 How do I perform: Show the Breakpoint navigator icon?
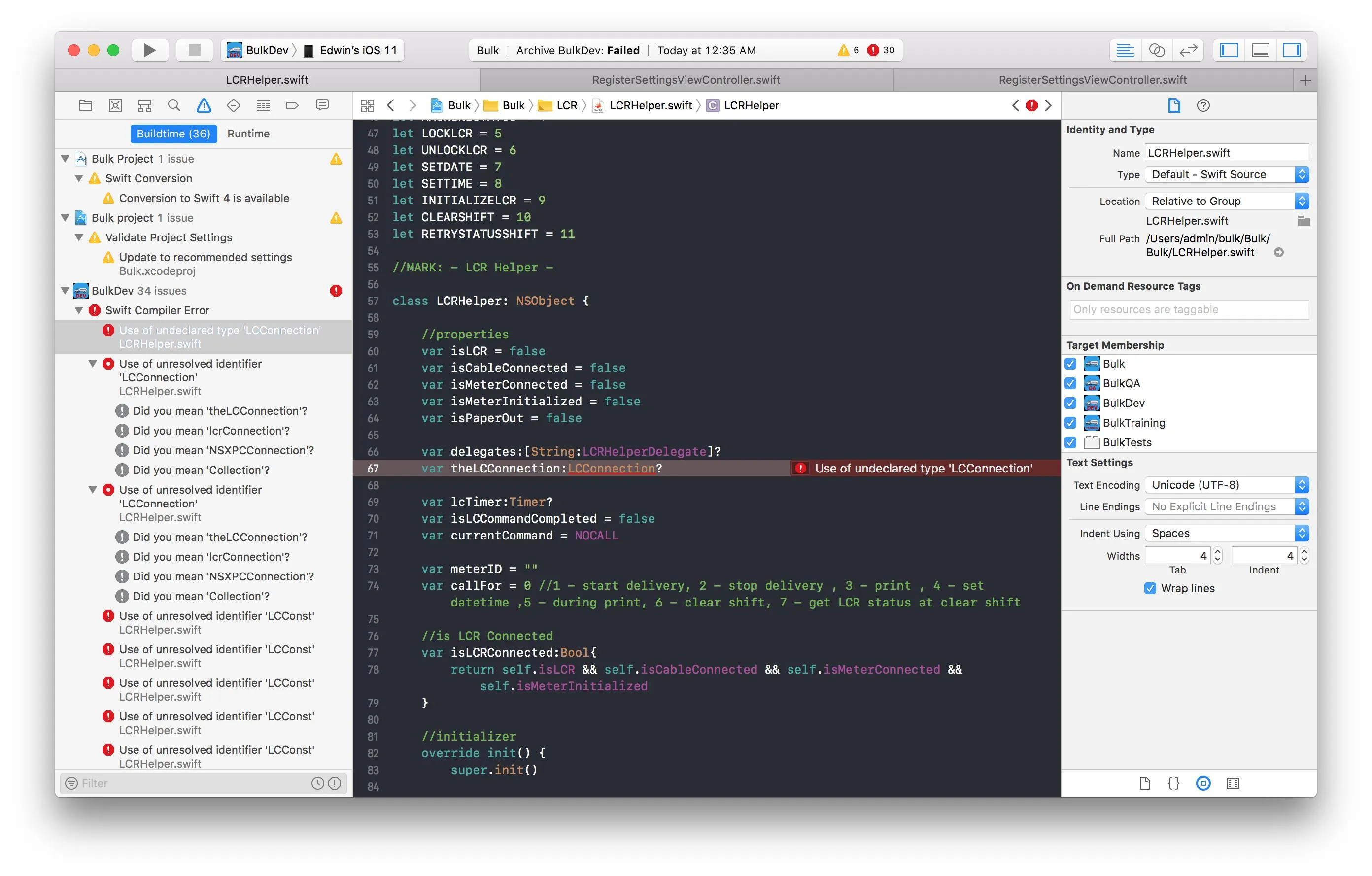(x=292, y=105)
